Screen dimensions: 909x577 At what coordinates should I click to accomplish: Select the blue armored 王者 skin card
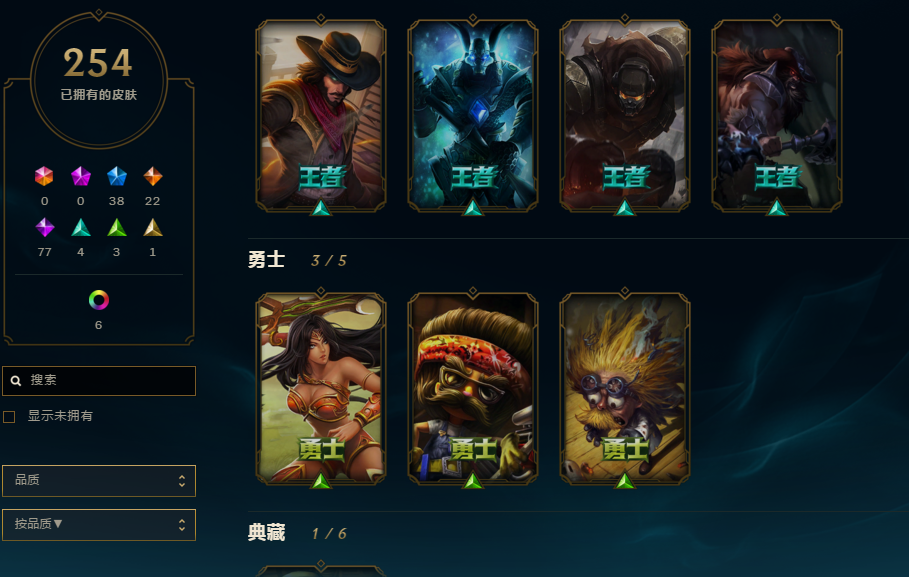tap(473, 116)
